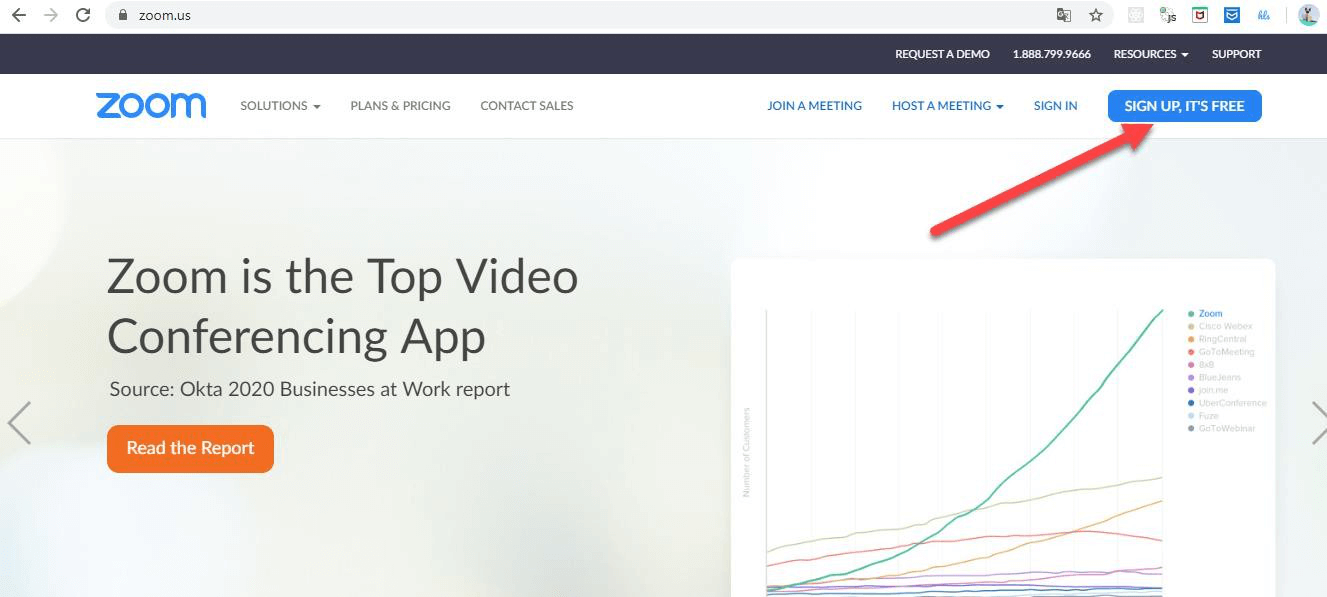Image resolution: width=1327 pixels, height=597 pixels.
Task: Click the Zoom logo to go home
Action: [151, 105]
